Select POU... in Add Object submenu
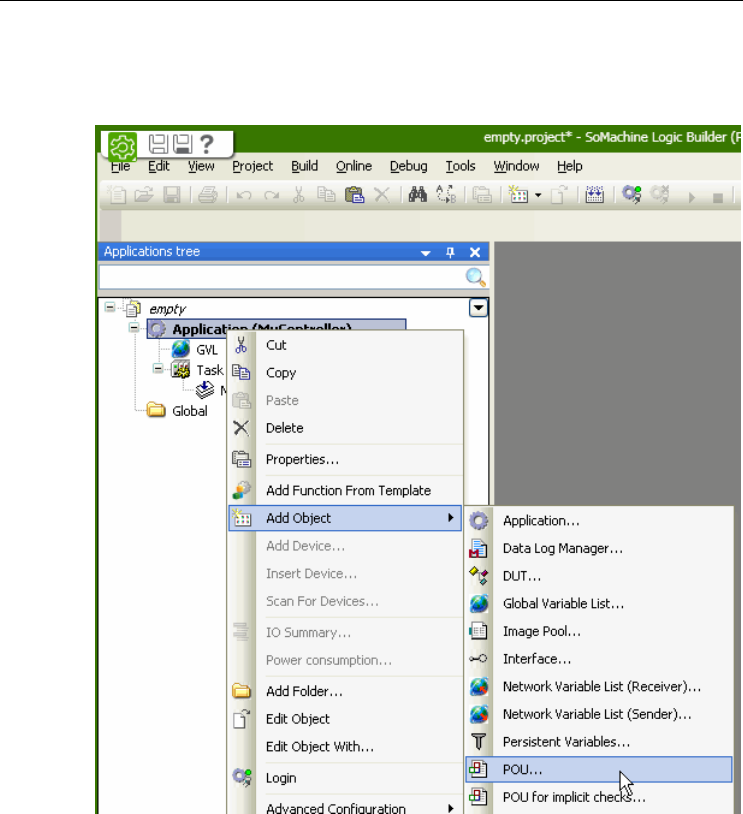This screenshot has height=814, width=743. 599,769
